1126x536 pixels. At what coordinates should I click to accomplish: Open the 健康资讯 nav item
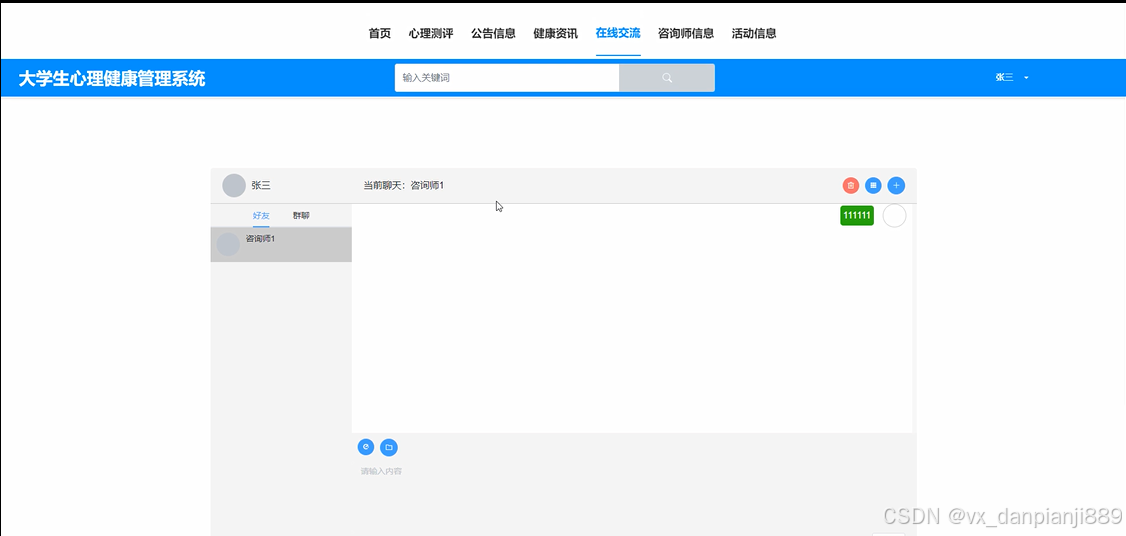(x=556, y=33)
